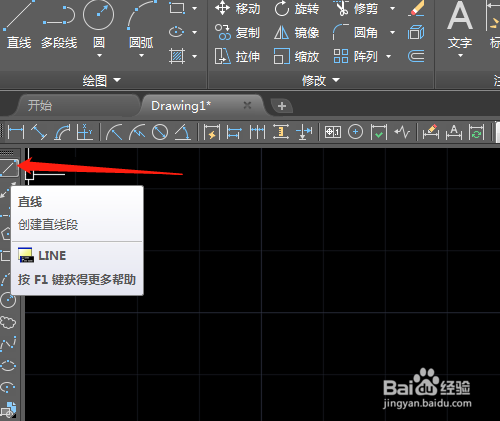
Task: Open the 圆角 fillet dropdown arrow
Action: point(393,32)
